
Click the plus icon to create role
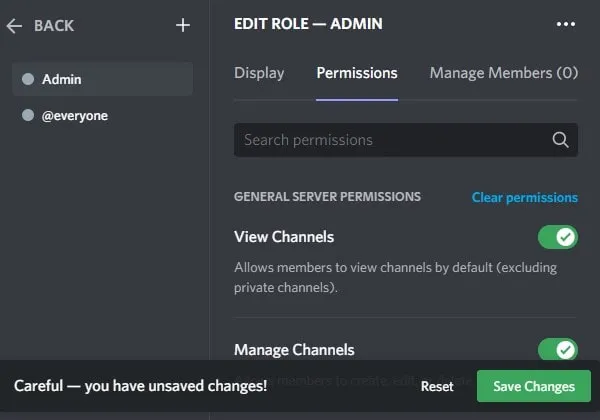182,26
